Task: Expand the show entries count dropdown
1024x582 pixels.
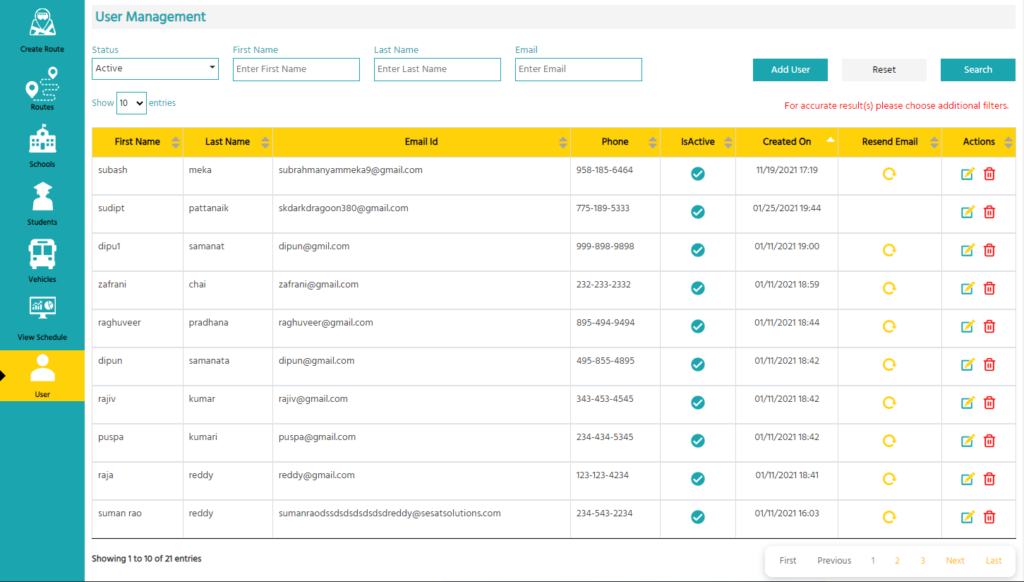Action: [x=131, y=103]
